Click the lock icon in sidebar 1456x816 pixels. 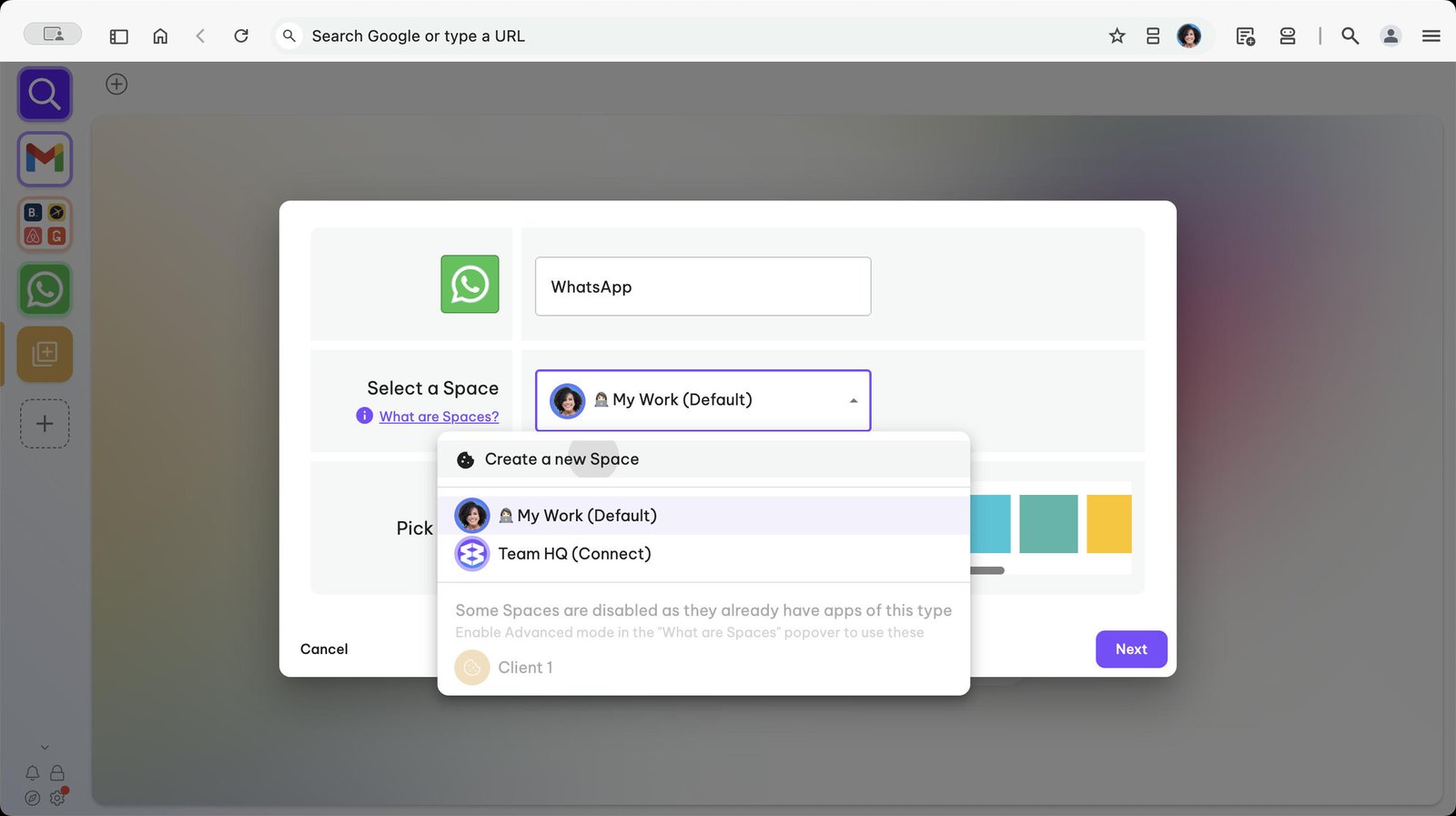coord(57,773)
